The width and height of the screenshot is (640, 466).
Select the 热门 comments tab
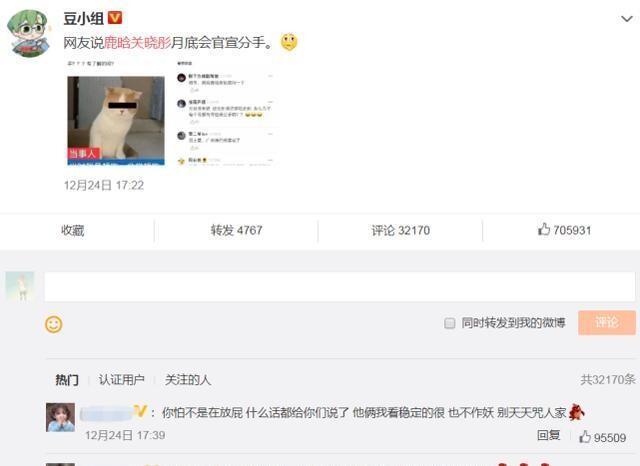[67, 380]
